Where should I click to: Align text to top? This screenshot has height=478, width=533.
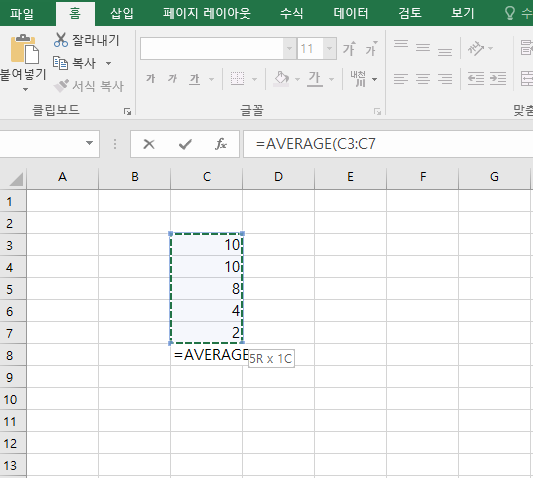(401, 44)
